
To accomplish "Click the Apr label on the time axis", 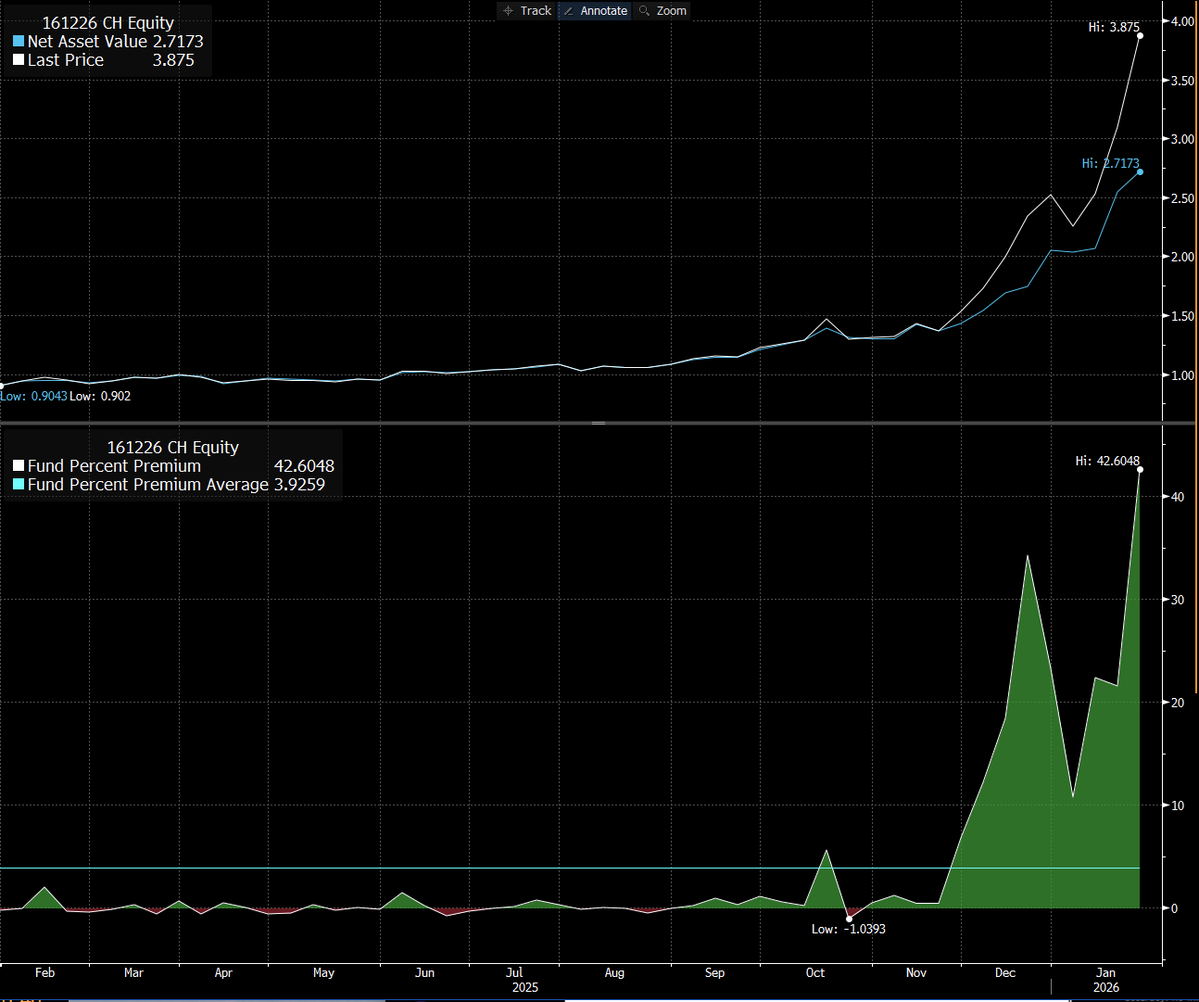I will tap(223, 973).
